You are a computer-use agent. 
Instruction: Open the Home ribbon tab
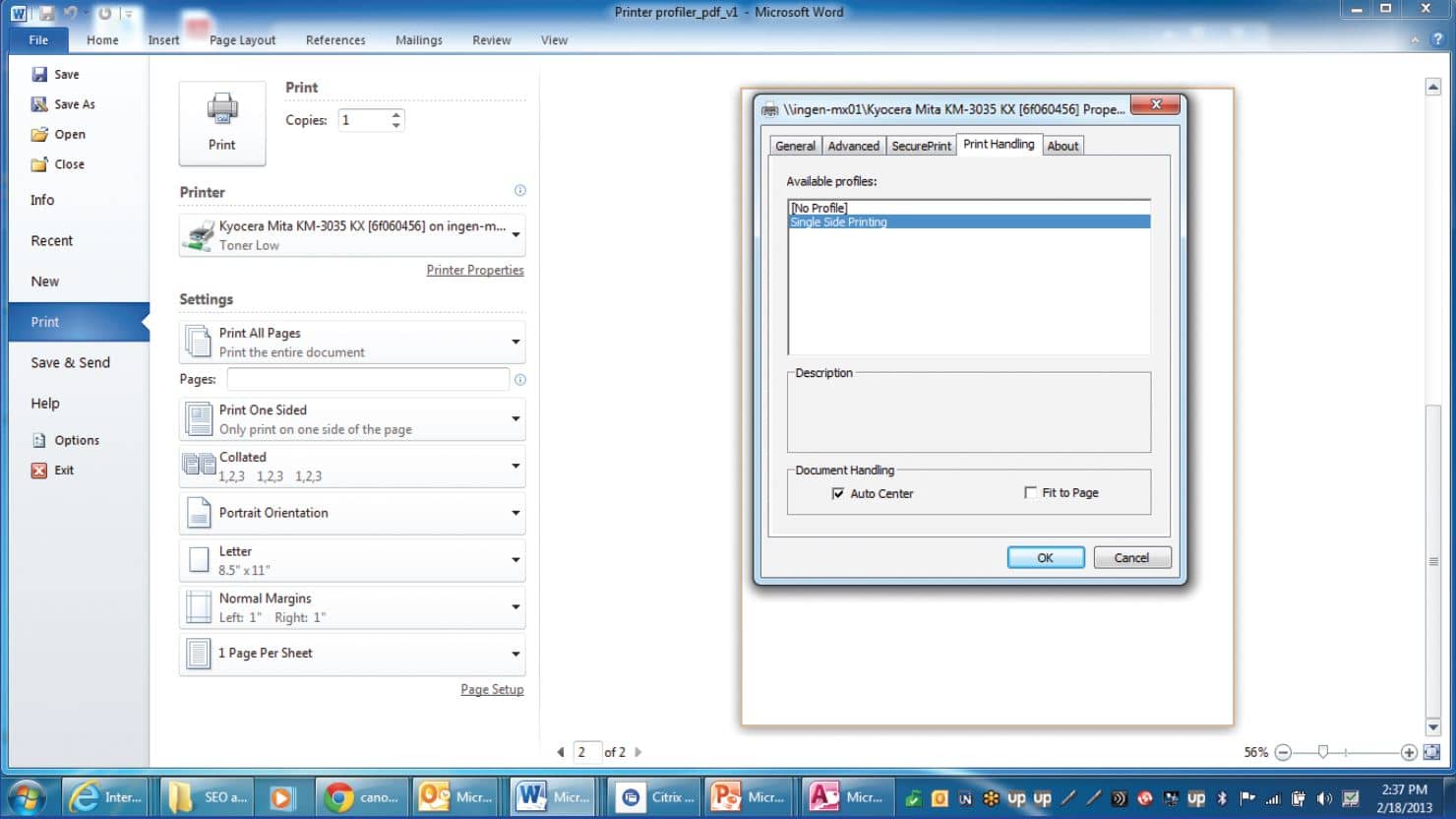(x=102, y=40)
